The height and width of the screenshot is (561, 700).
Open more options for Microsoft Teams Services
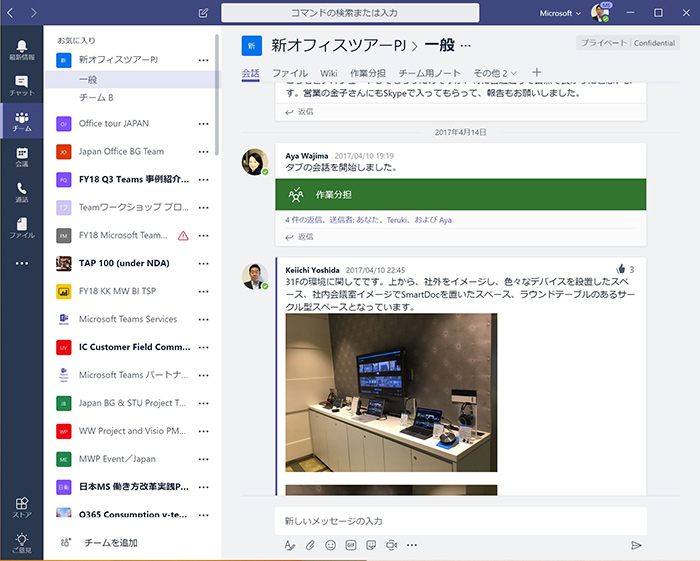pos(204,319)
